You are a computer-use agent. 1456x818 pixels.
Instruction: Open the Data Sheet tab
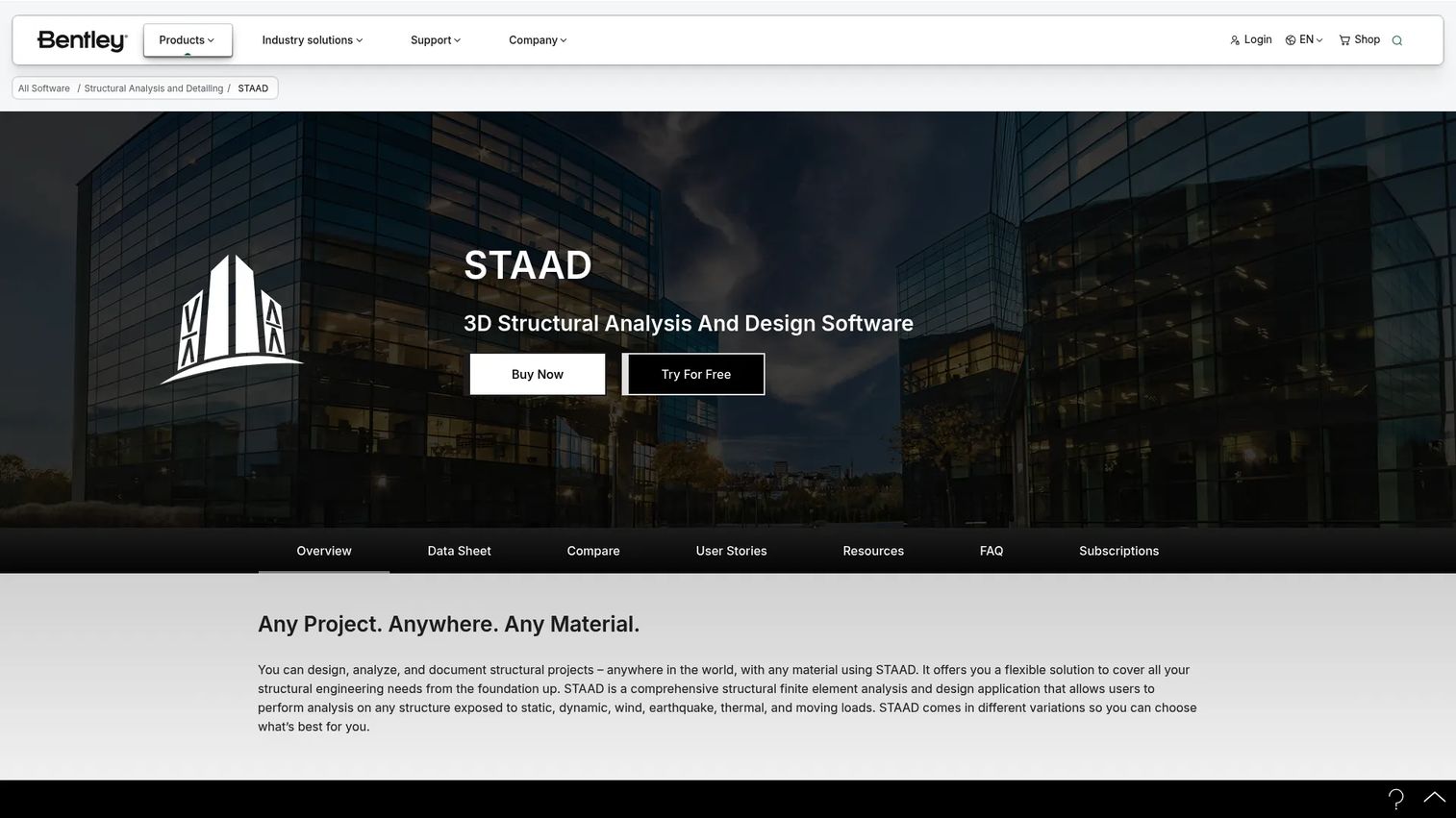459,551
